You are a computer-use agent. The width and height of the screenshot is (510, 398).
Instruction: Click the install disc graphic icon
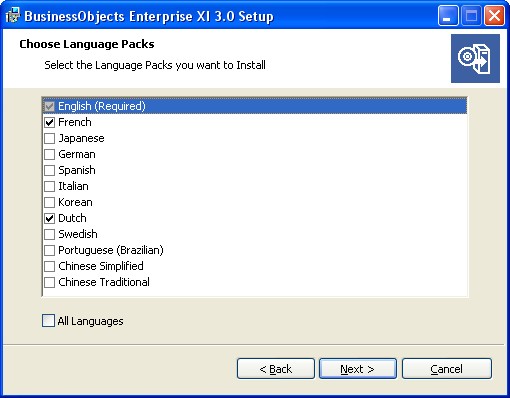coord(475,58)
